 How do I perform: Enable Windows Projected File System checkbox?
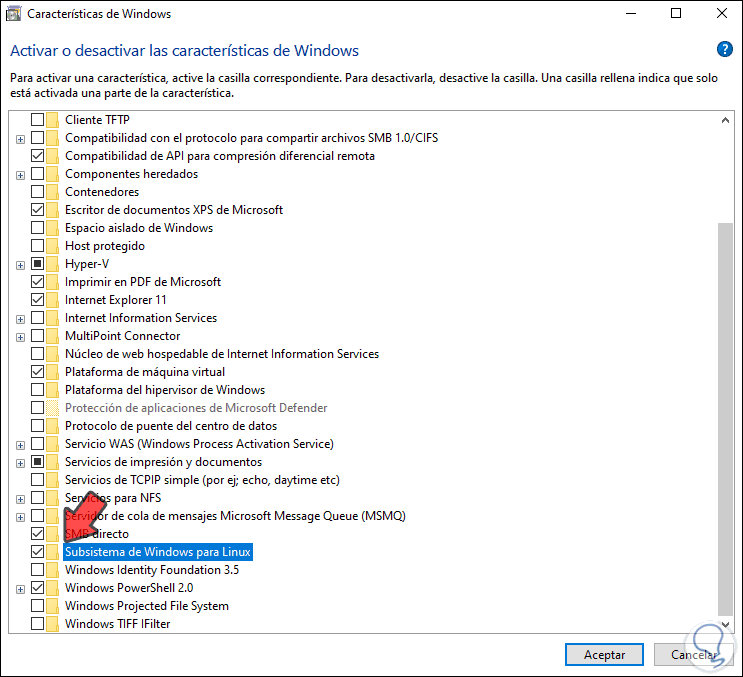point(37,605)
